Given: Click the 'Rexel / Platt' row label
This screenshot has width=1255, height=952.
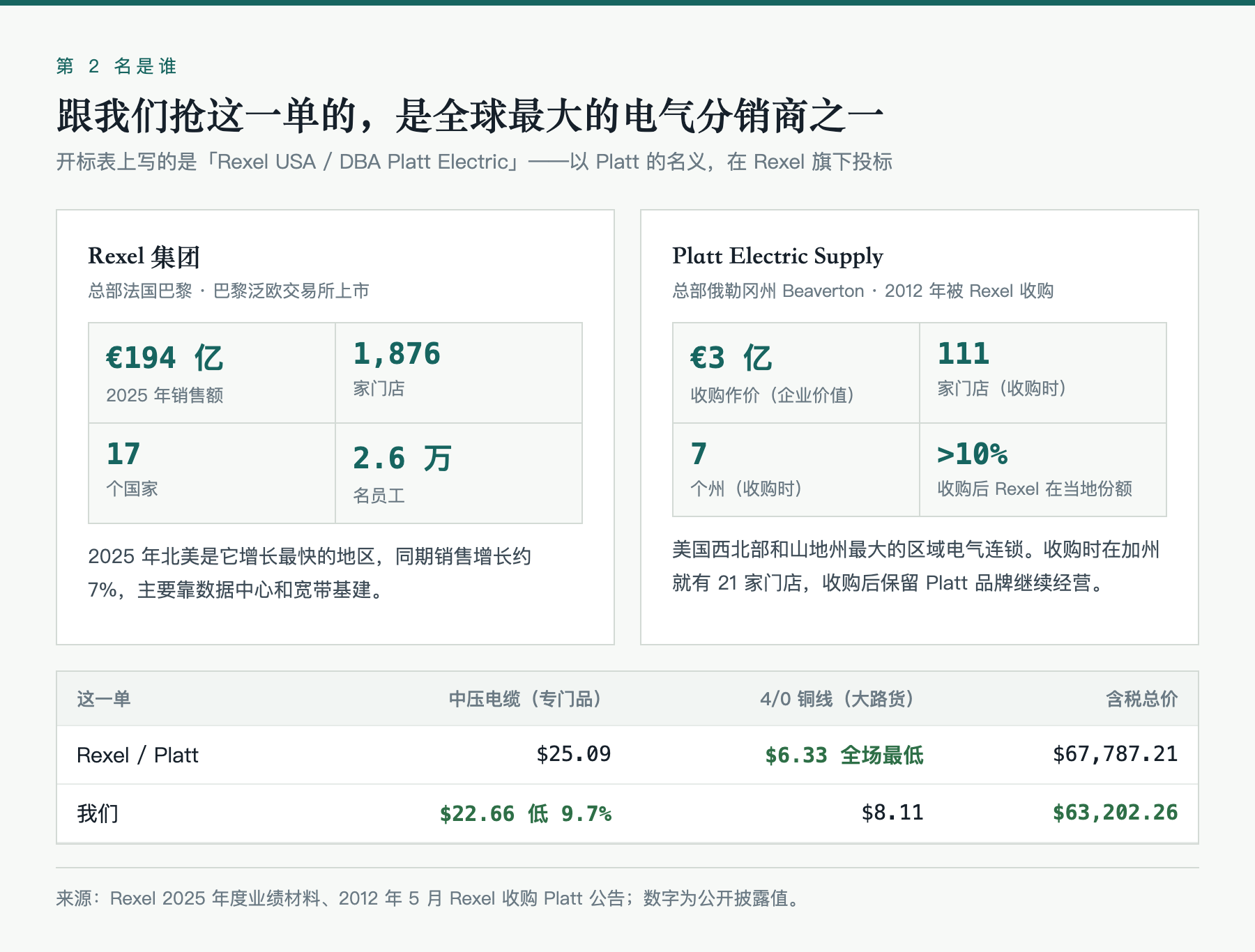Looking at the screenshot, I should (137, 755).
